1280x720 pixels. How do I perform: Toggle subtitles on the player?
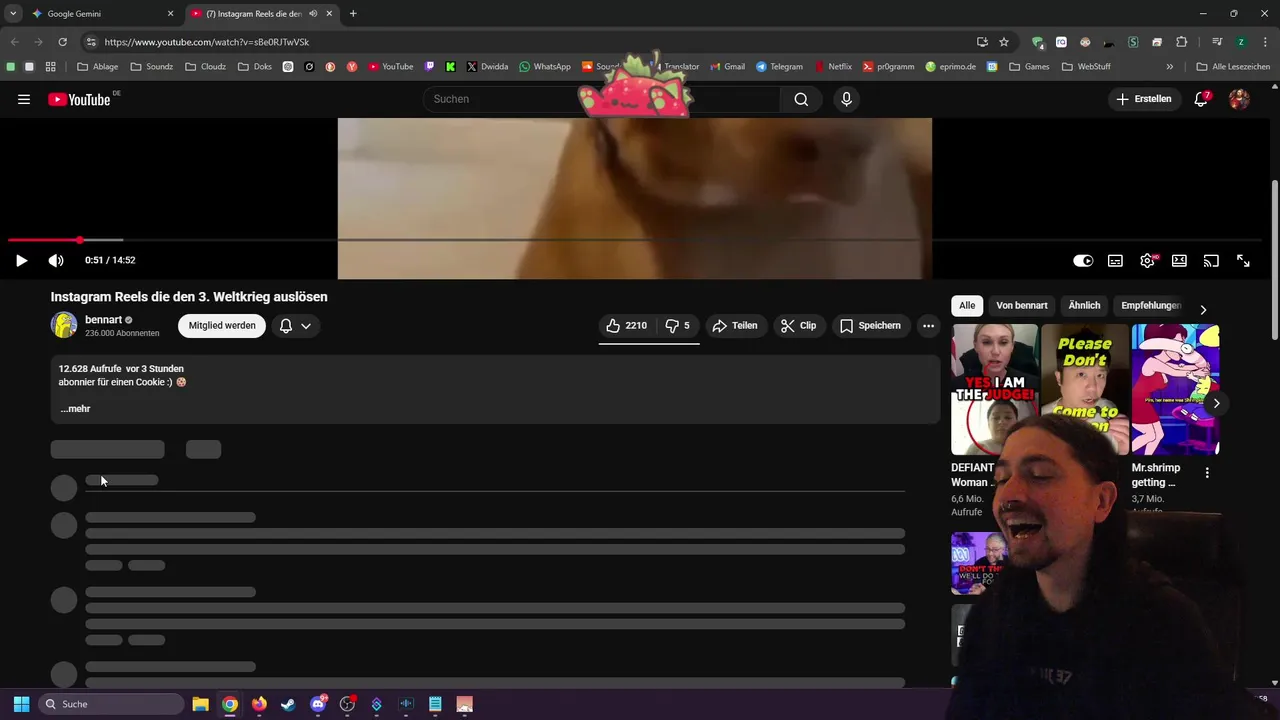pos(1115,260)
